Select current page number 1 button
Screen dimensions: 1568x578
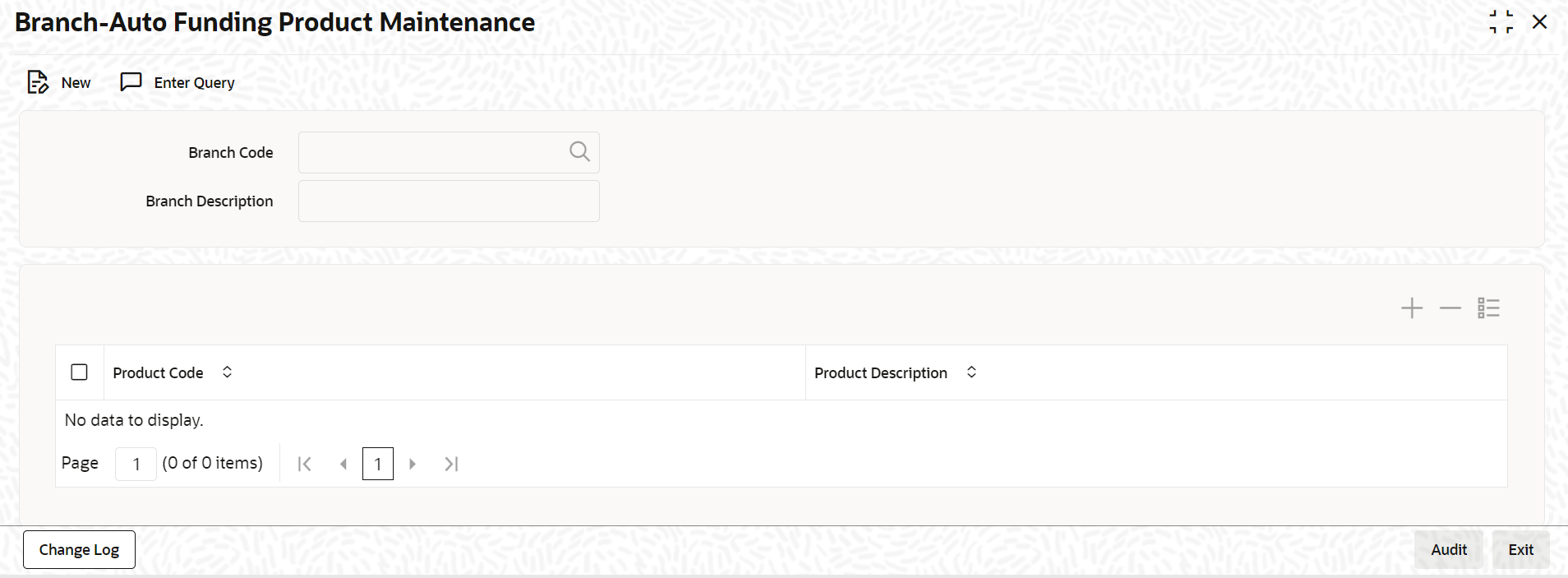pyautogui.click(x=378, y=464)
